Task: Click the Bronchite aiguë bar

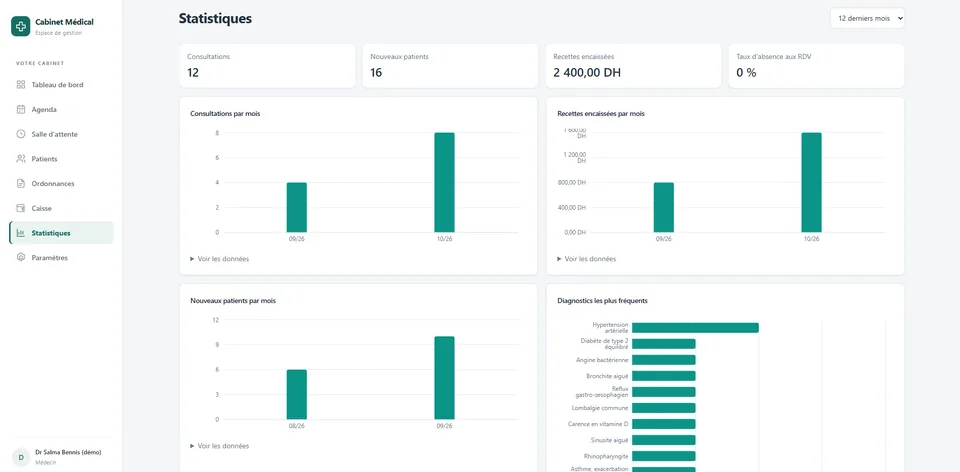Action: tap(664, 376)
